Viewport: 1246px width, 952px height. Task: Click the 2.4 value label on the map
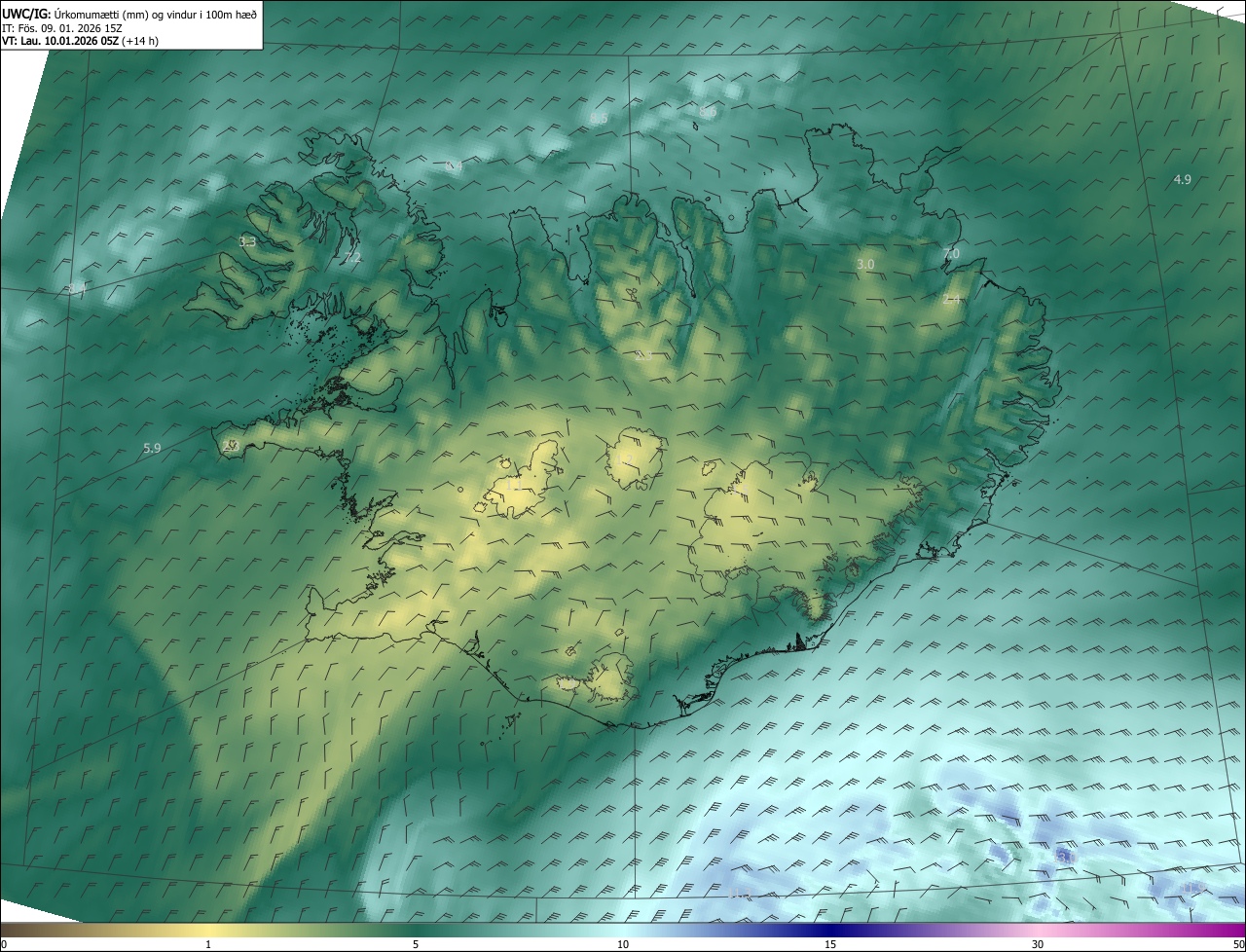tap(951, 300)
